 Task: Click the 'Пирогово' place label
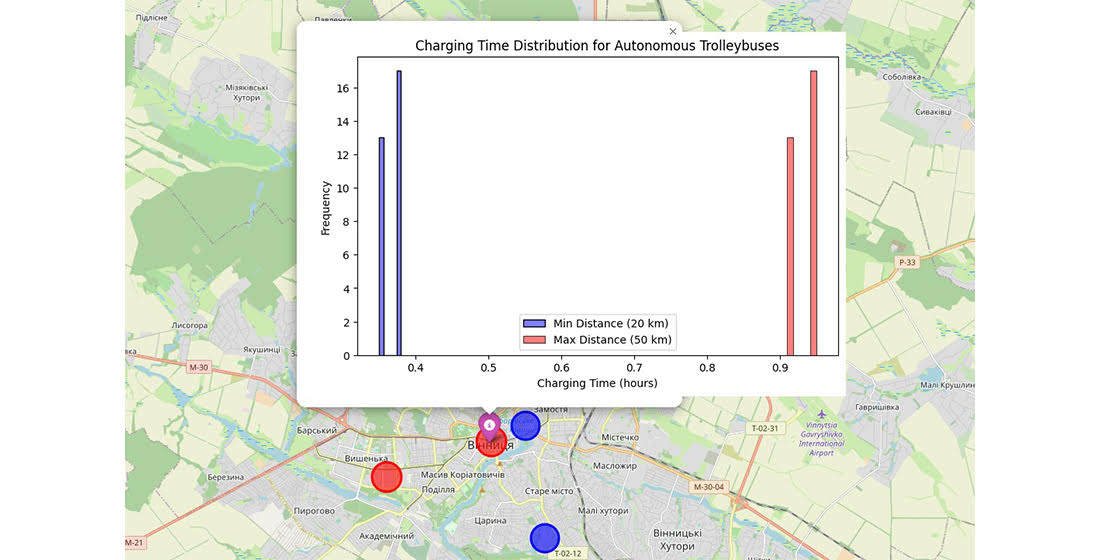point(314,511)
